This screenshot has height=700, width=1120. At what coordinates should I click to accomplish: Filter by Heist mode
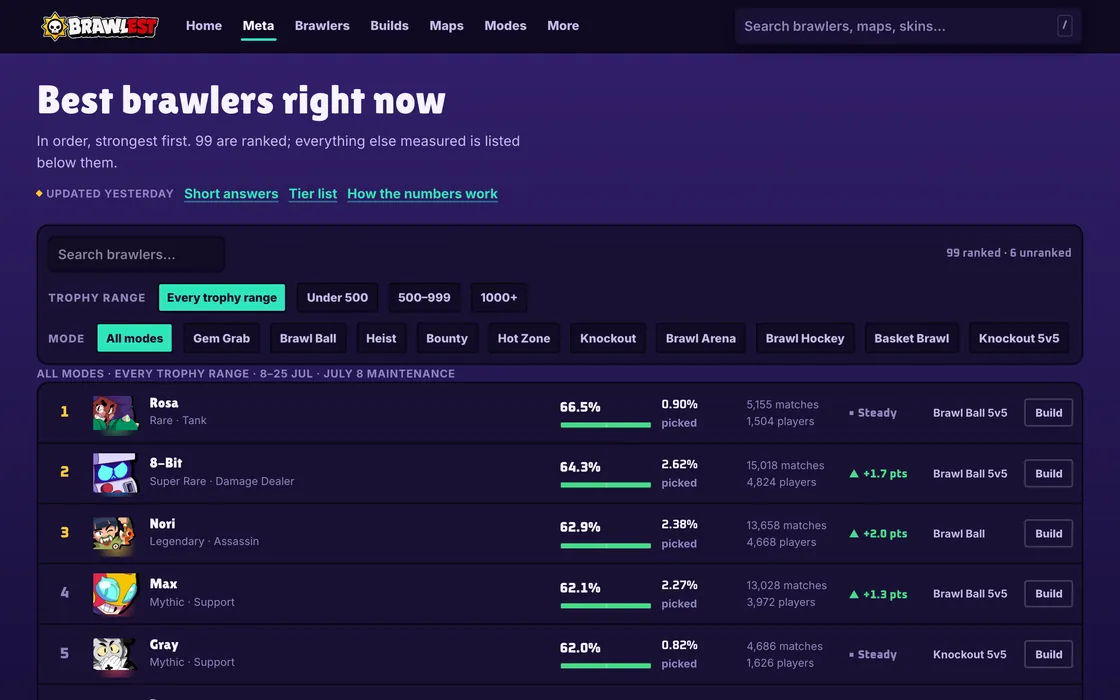(x=381, y=338)
